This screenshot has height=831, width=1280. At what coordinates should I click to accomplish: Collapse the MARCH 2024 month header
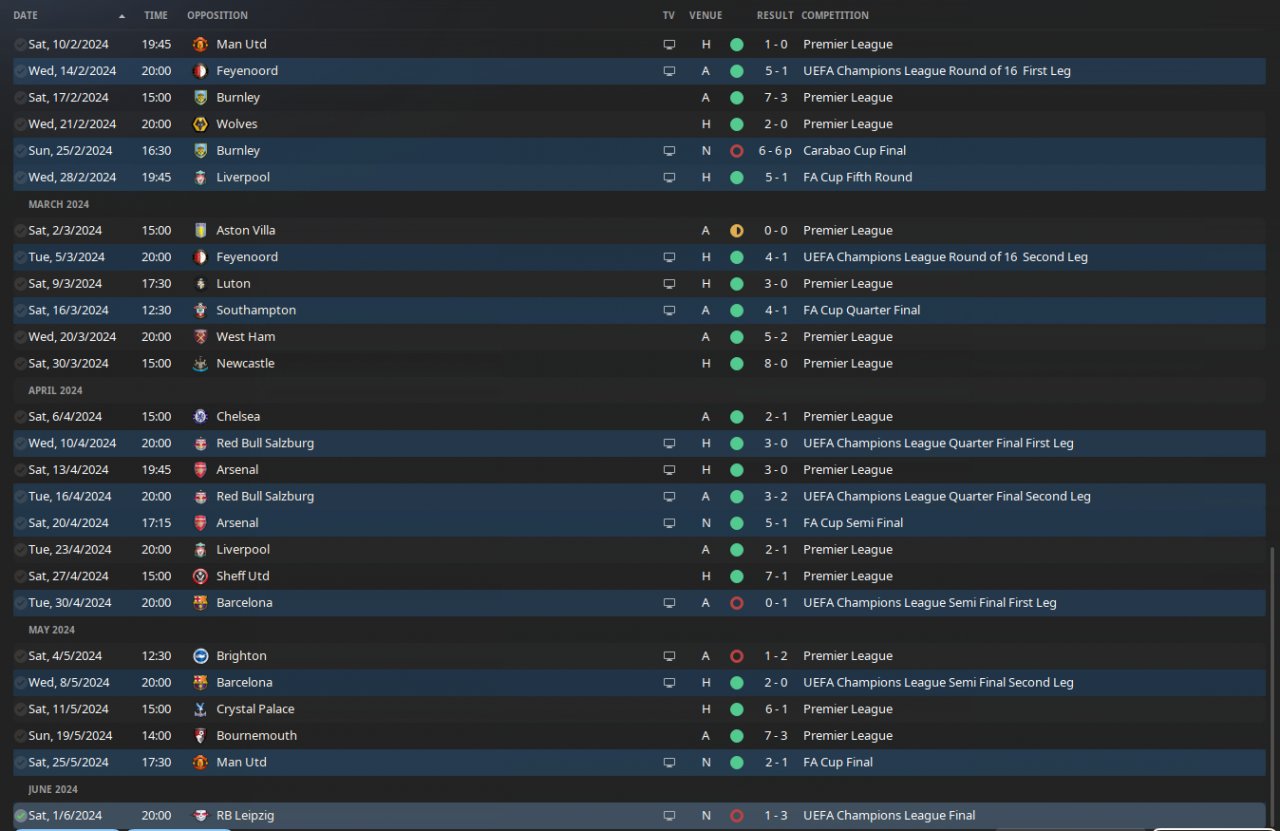click(x=59, y=204)
